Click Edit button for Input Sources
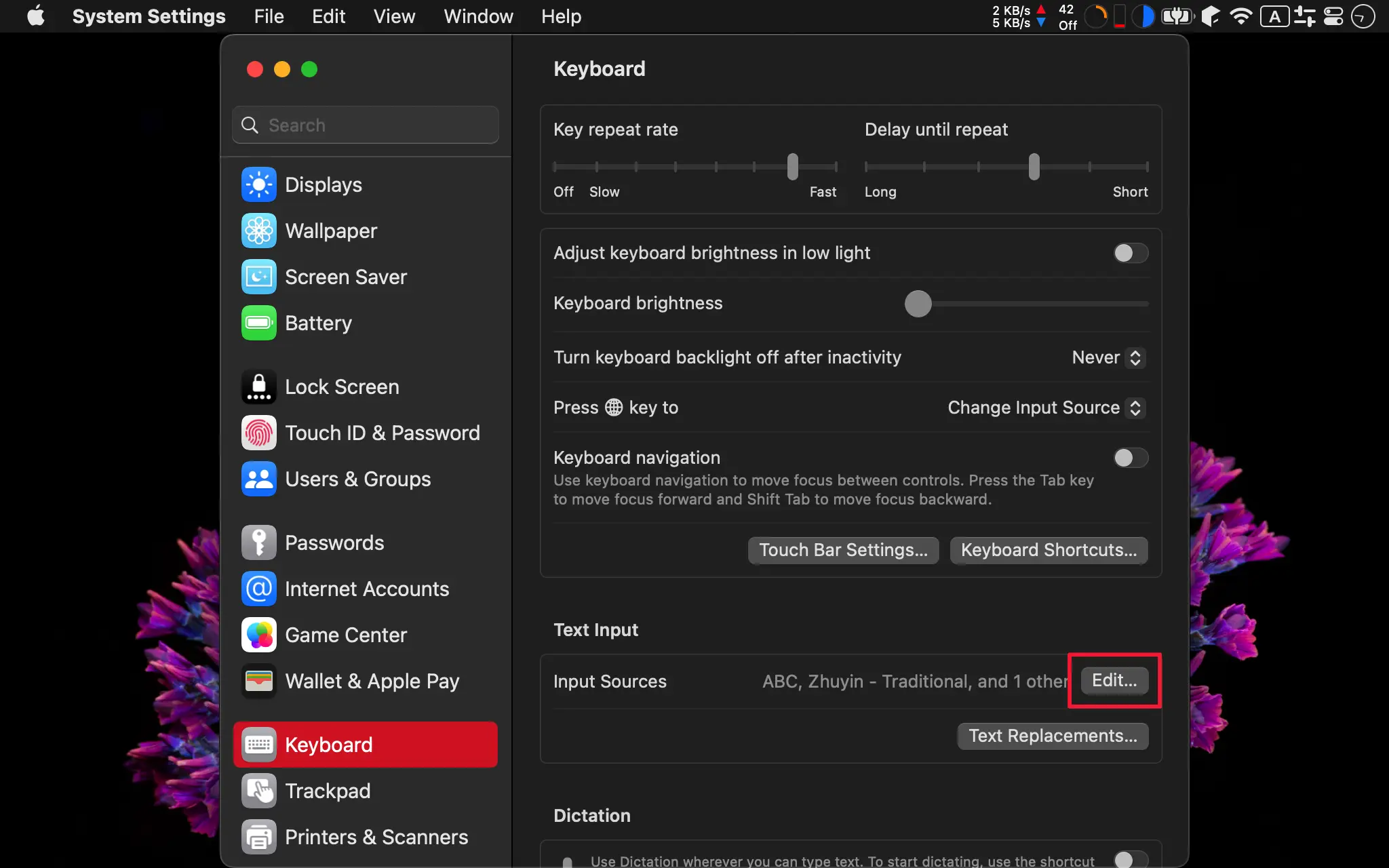The width and height of the screenshot is (1389, 868). [1114, 681]
